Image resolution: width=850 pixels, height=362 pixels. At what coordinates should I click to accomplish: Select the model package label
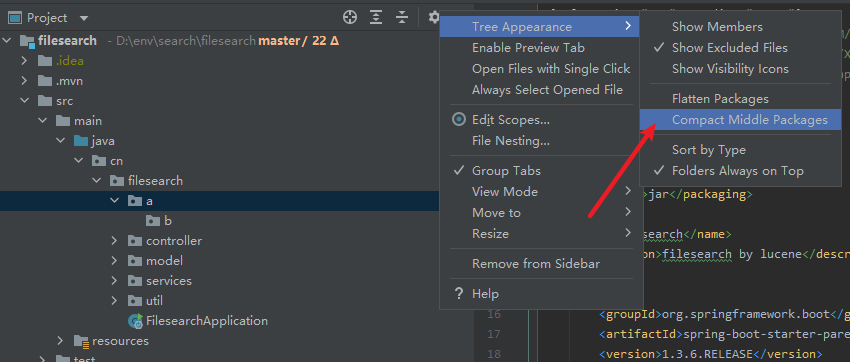point(164,261)
